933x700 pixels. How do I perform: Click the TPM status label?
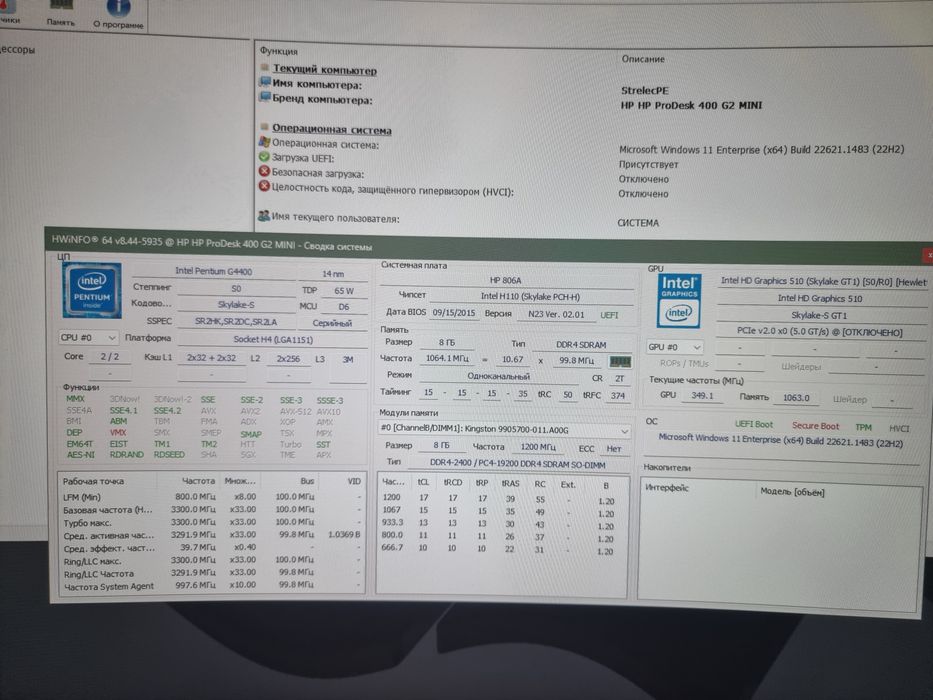863,427
